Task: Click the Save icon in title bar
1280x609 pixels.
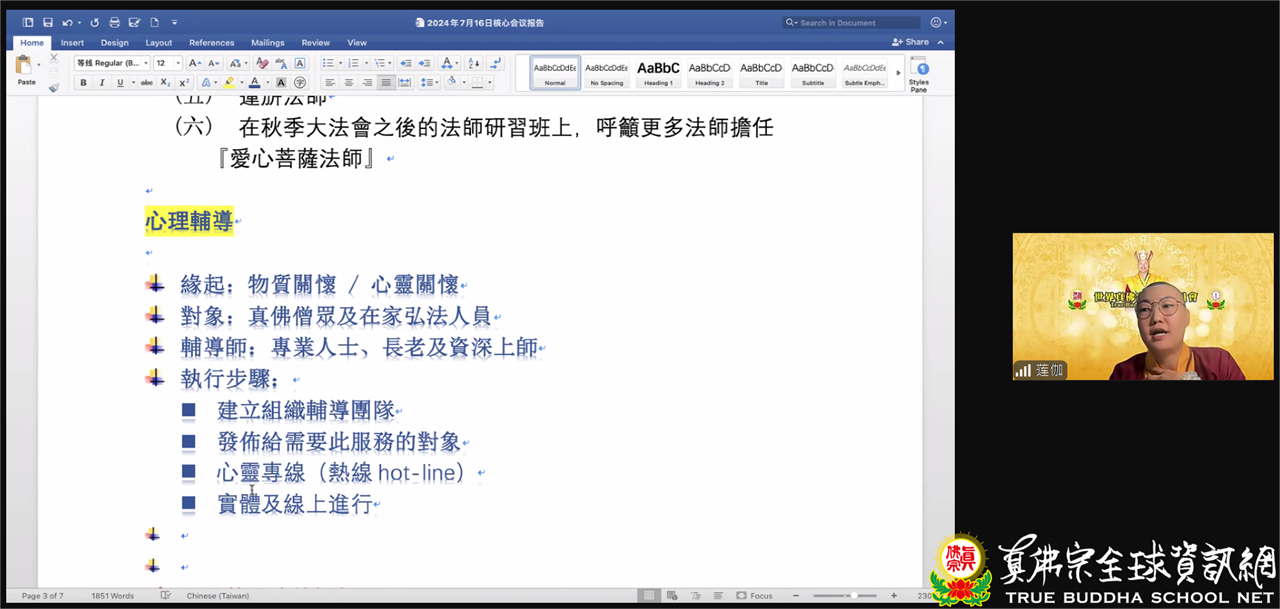Action: 48,22
